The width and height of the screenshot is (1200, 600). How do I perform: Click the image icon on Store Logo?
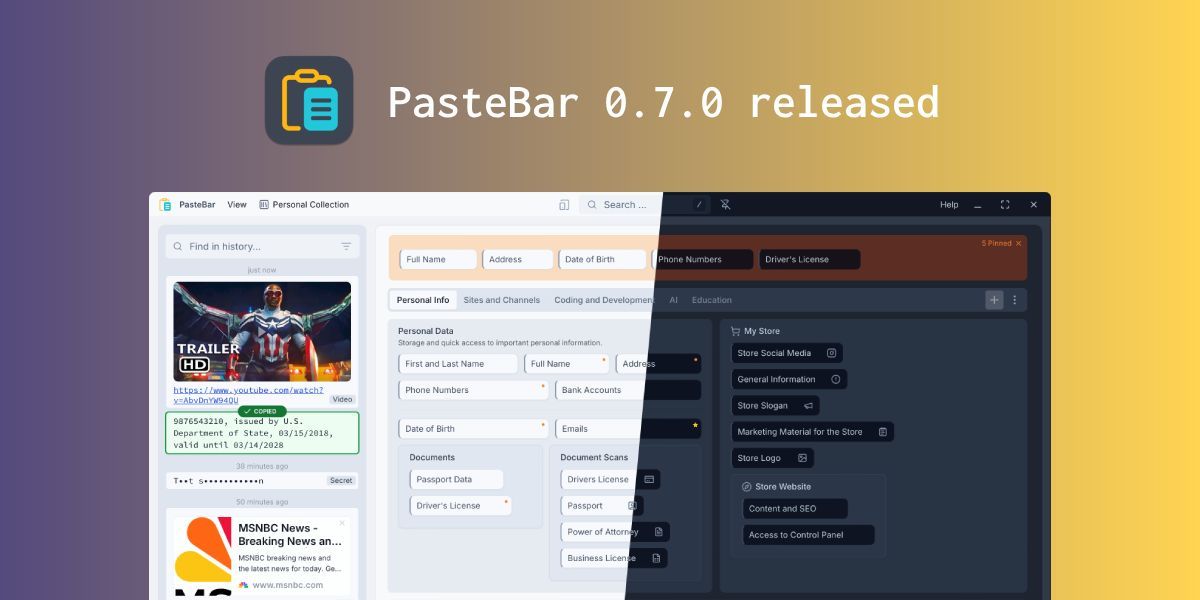802,458
